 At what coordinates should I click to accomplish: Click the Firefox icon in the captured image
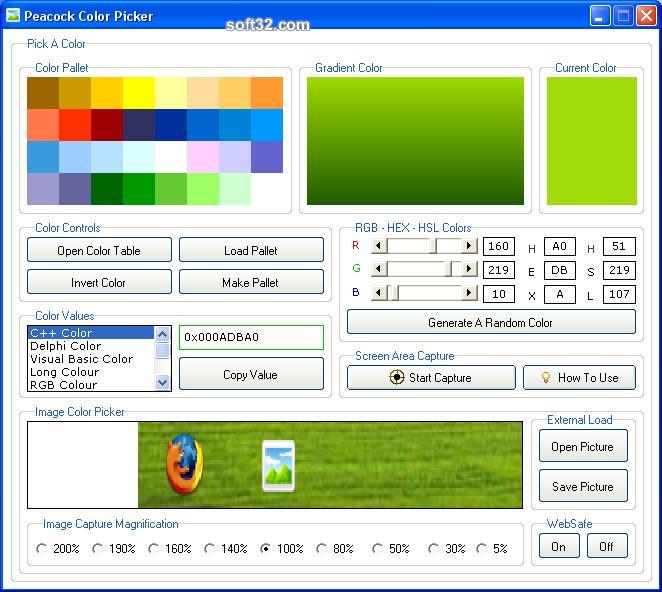(x=184, y=464)
